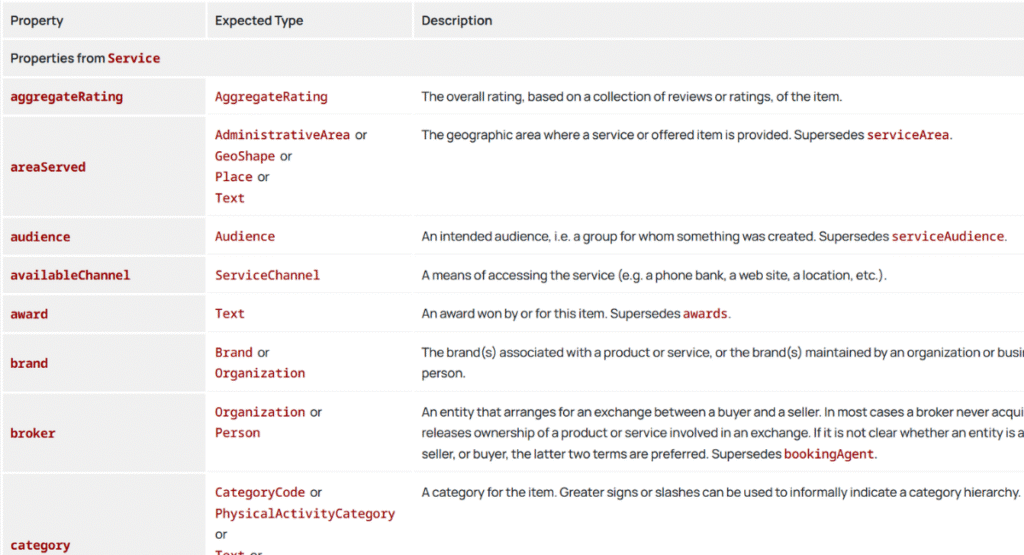Image resolution: width=1024 pixels, height=555 pixels.
Task: Click the awards superseded link
Action: click(x=705, y=314)
